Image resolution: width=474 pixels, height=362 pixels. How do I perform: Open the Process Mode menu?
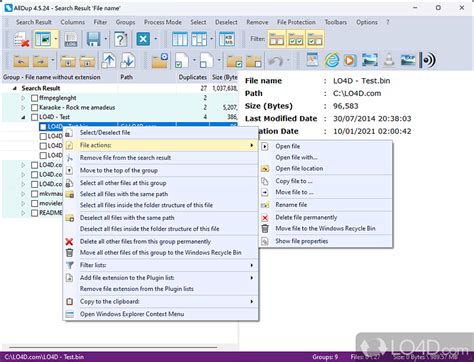click(x=163, y=22)
